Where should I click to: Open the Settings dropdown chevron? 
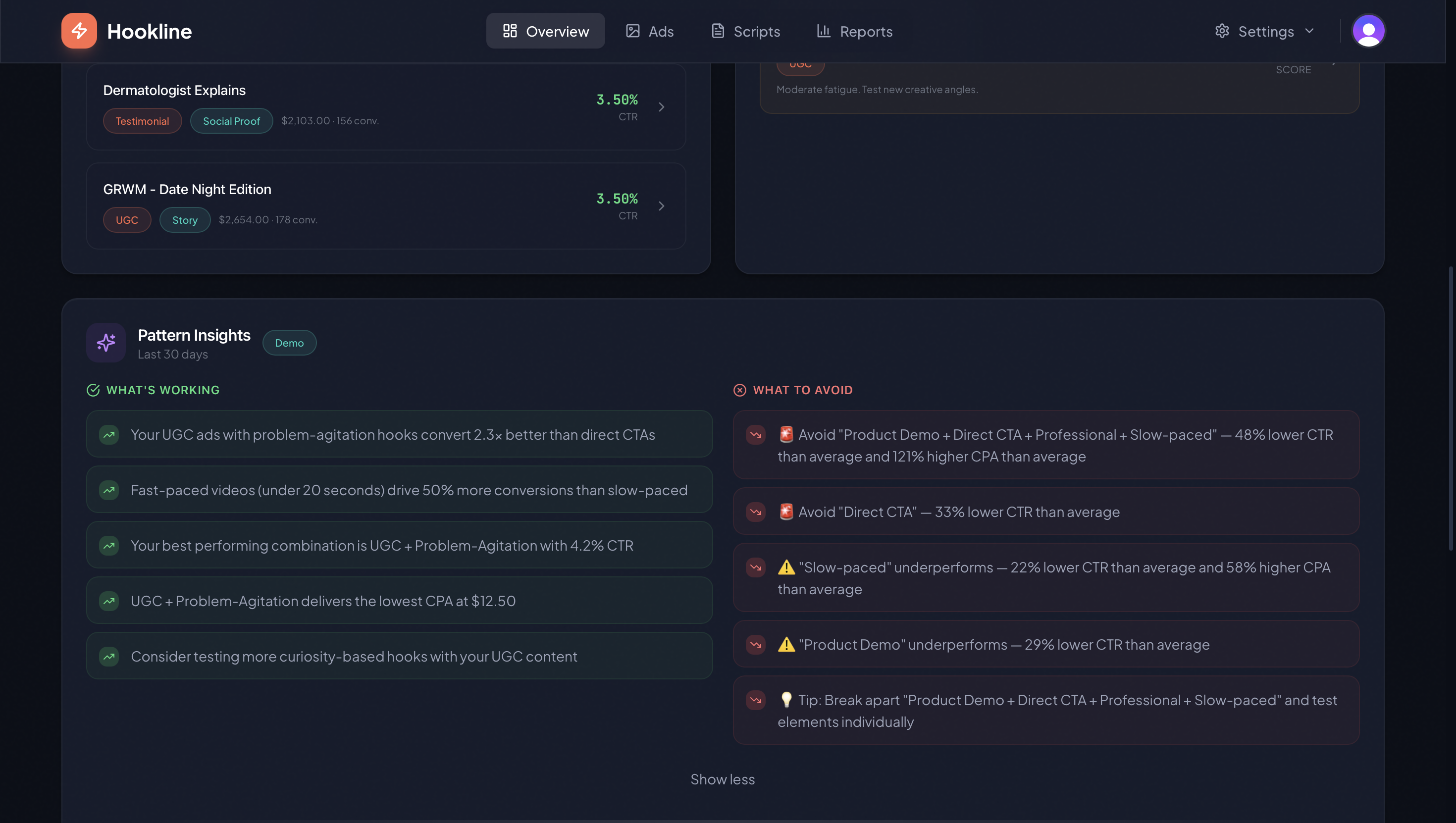[x=1309, y=31]
